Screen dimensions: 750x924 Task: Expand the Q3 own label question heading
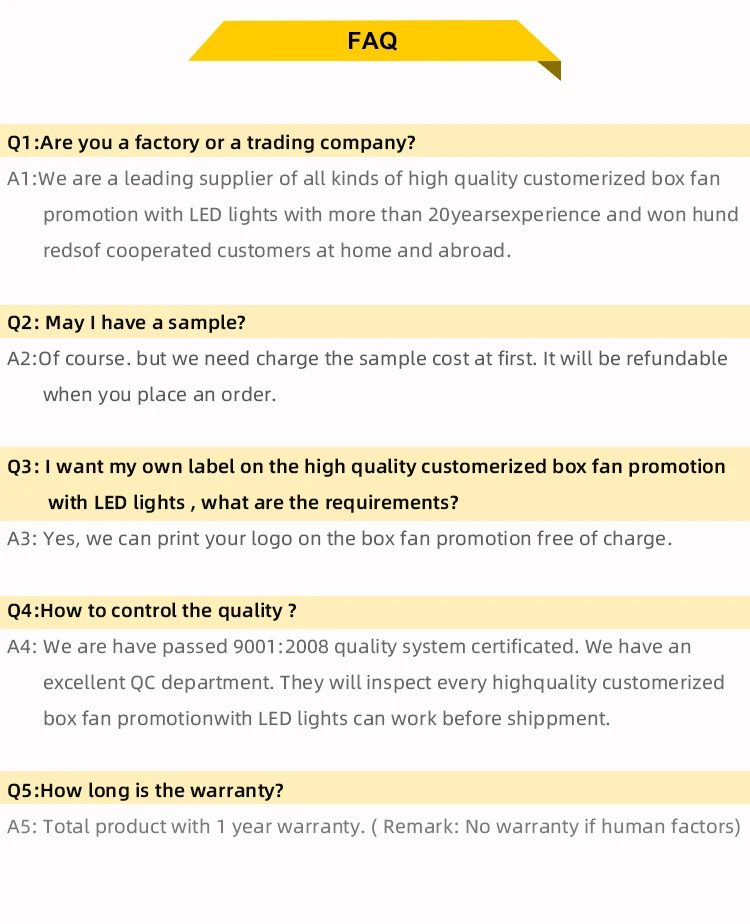tap(366, 467)
